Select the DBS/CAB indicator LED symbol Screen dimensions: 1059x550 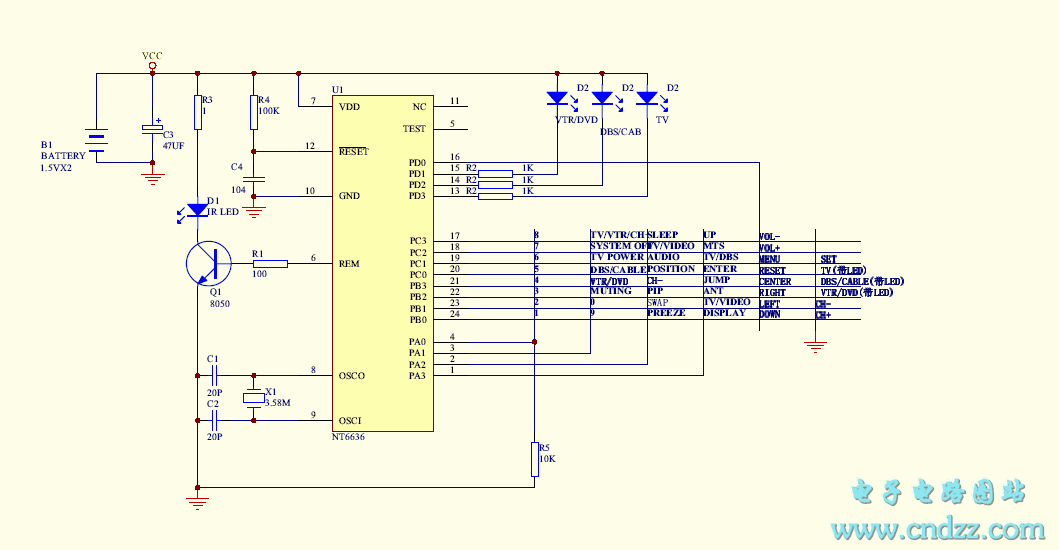(602, 98)
